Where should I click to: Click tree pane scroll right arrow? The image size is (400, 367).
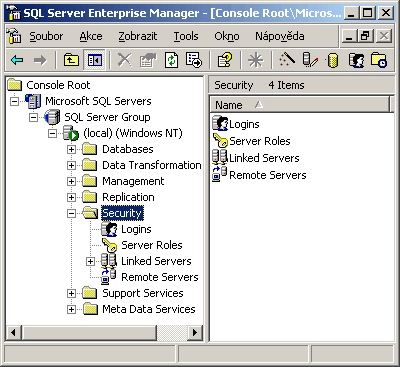tap(195, 332)
